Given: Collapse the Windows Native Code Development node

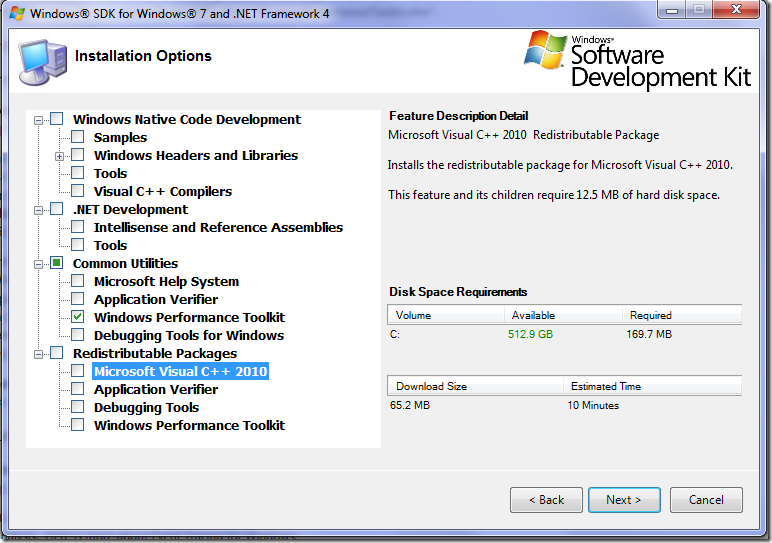Looking at the screenshot, I should (38, 120).
